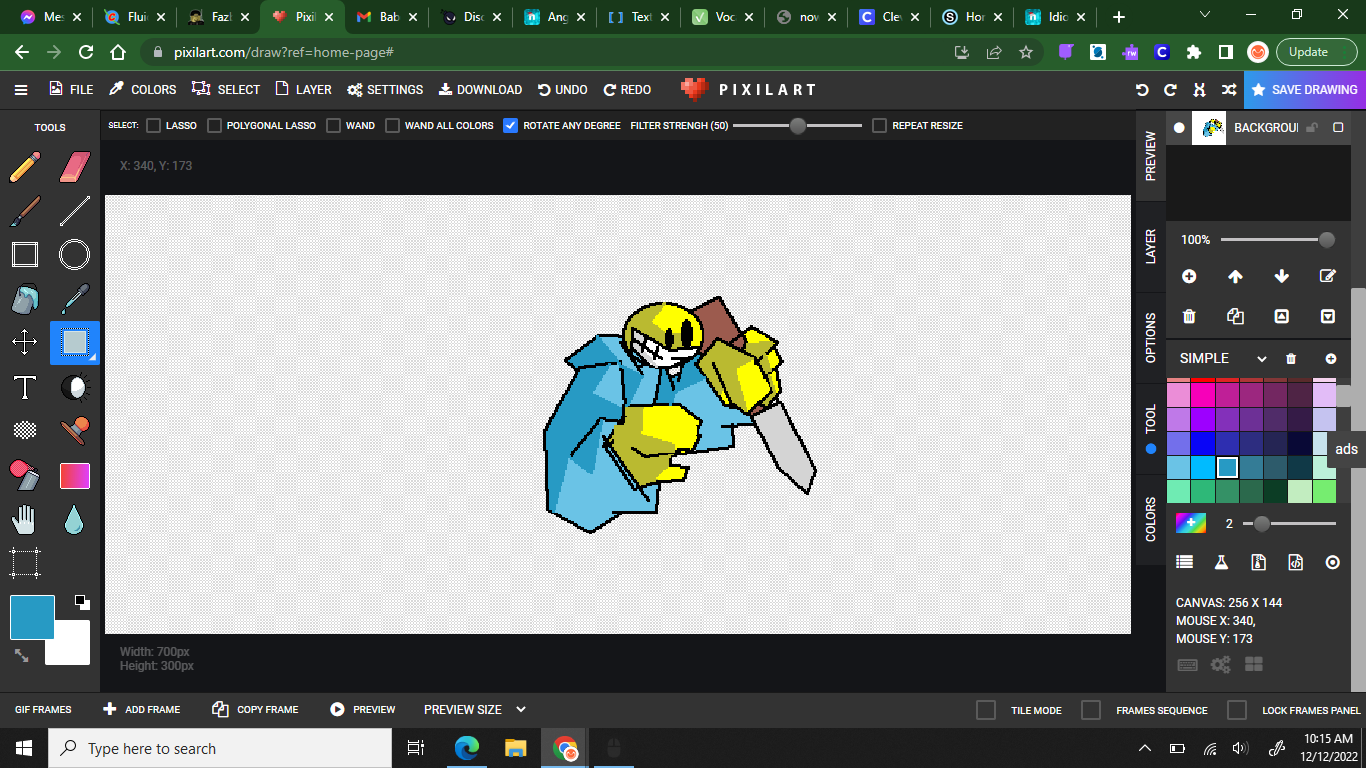Turn on Tile Mode checkbox
This screenshot has width=1366, height=768.
coord(986,710)
